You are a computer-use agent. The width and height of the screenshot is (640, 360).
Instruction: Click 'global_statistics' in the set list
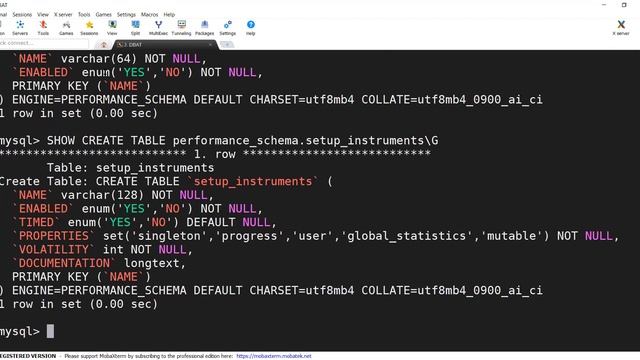tap(406, 236)
